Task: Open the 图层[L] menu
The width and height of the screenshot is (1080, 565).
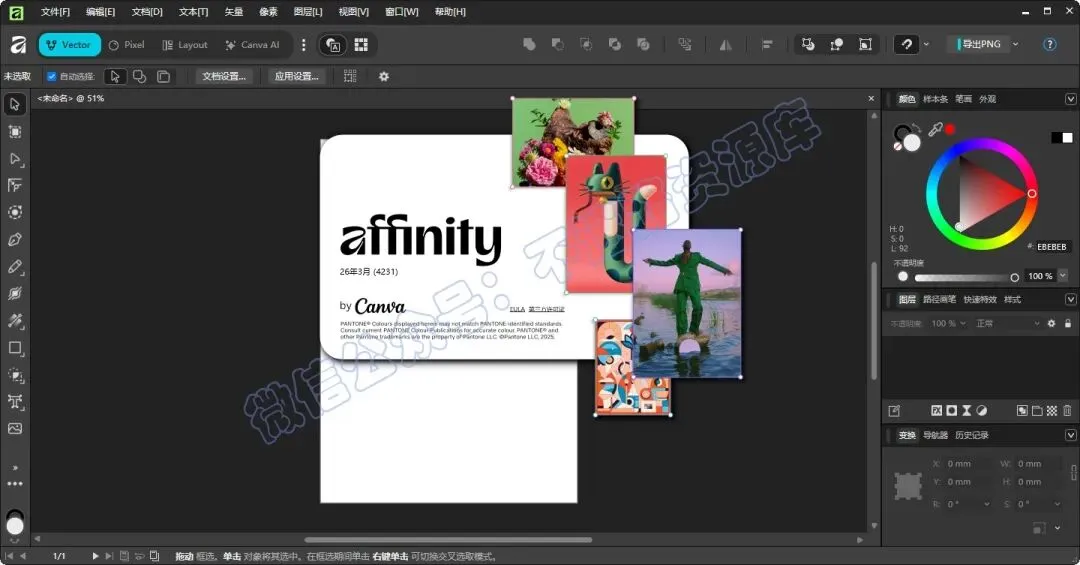Action: pos(308,12)
